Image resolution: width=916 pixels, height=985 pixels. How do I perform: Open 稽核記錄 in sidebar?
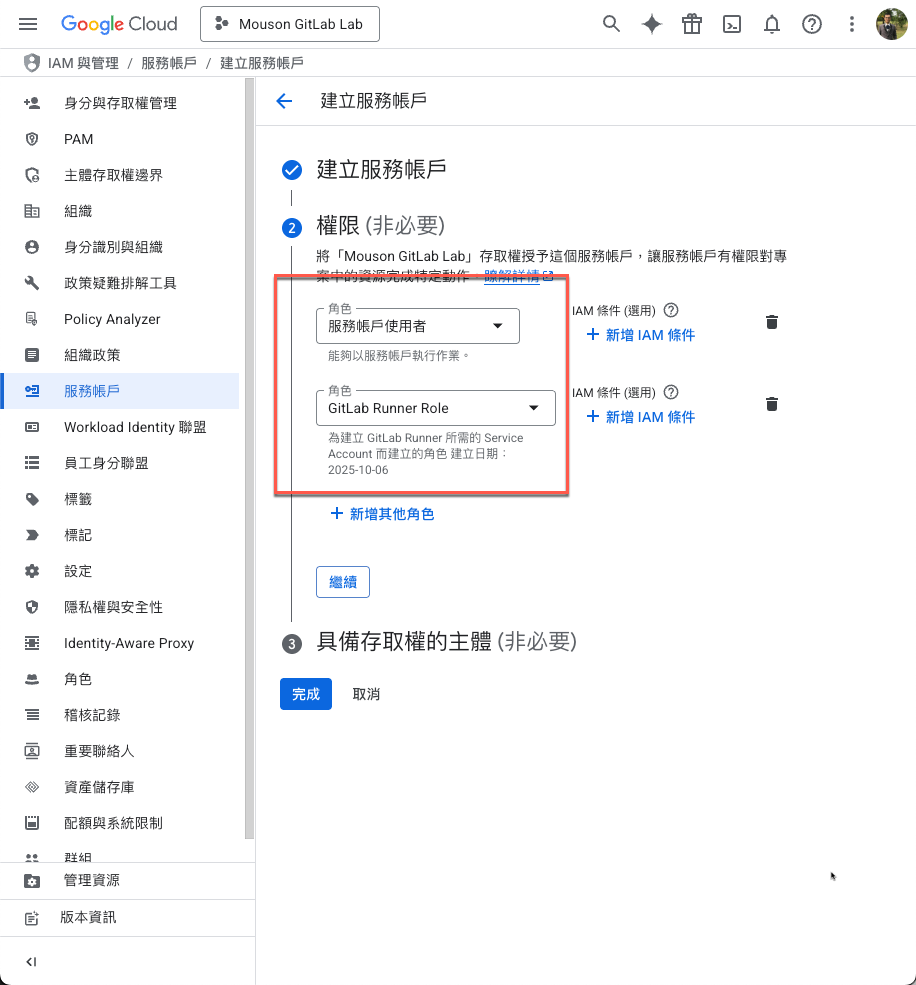point(119,715)
